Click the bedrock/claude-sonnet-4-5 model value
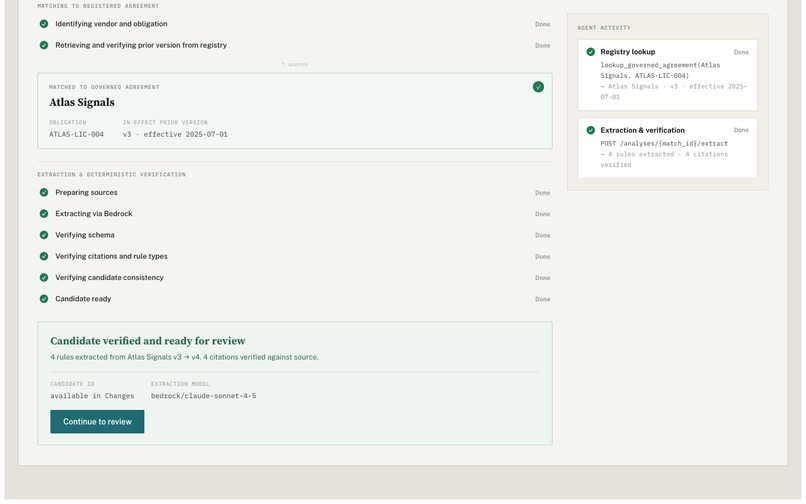This screenshot has width=806, height=504. tap(204, 395)
